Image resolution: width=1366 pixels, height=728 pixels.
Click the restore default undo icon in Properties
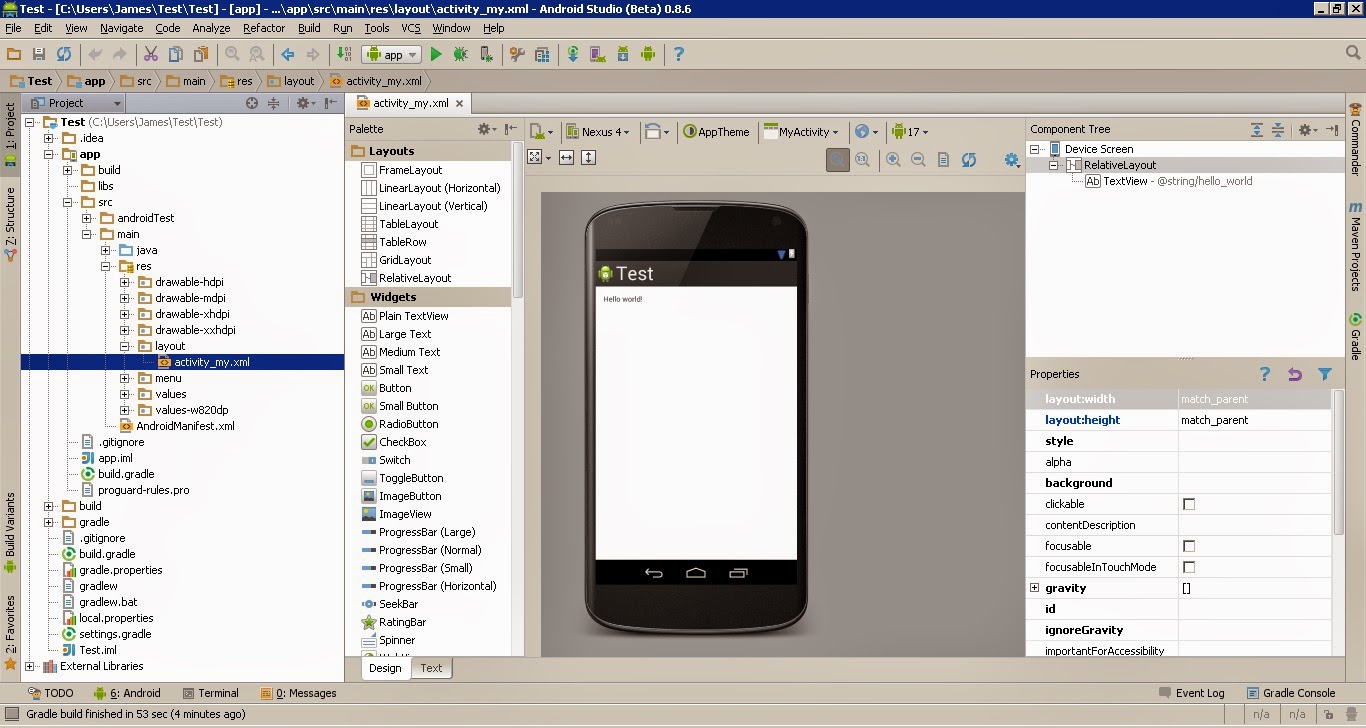coord(1295,374)
